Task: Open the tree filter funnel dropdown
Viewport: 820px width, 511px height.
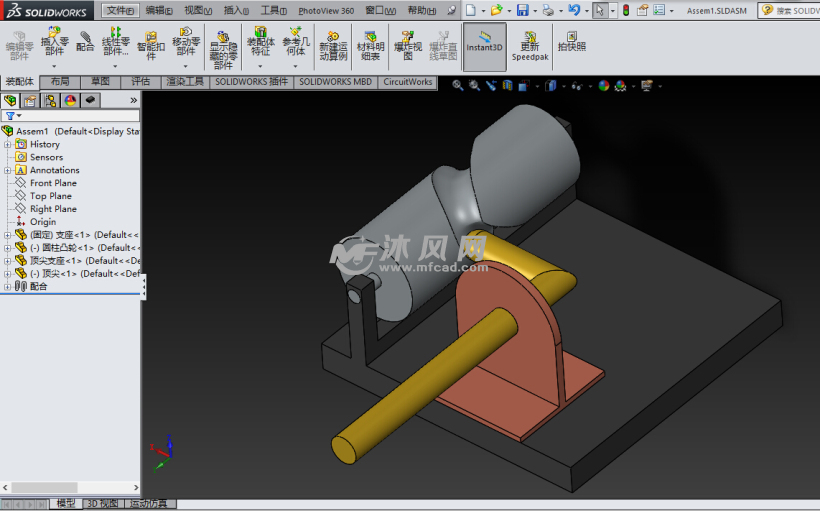Action: tap(13, 116)
